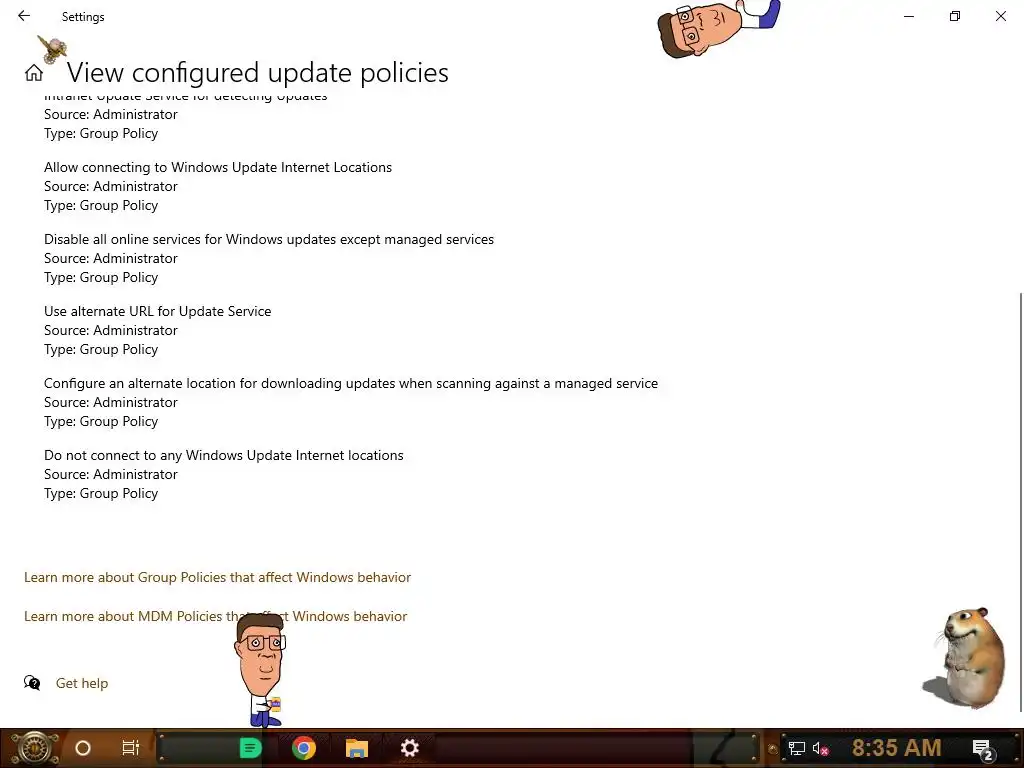
Task: Select 'Do not connect to any Windows Update' policy
Action: pos(223,455)
